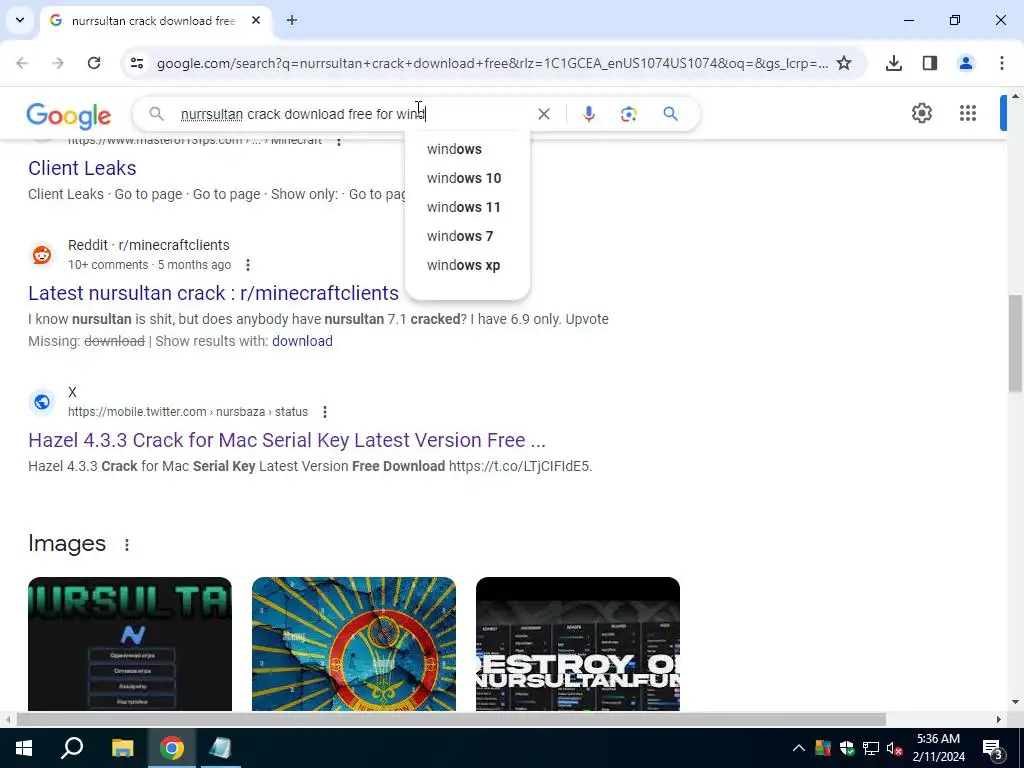Open the Client Leaks result
This screenshot has height=768, width=1024.
82,168
